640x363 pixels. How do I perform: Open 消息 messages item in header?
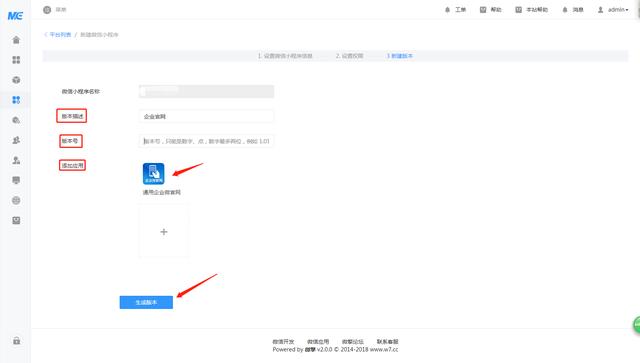[x=573, y=9]
